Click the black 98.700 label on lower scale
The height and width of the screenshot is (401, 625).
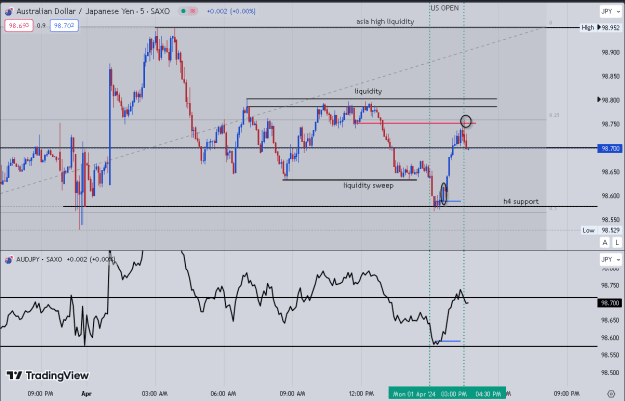[609, 303]
